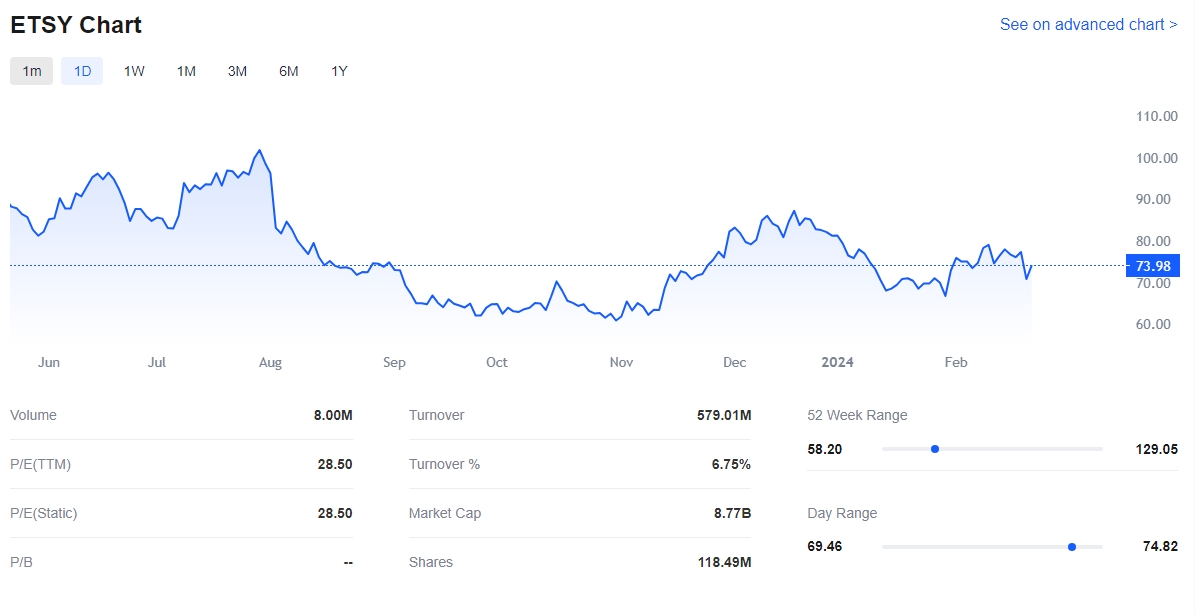The image size is (1195, 614).
Task: Click the Nov label on time axis
Action: (x=621, y=362)
